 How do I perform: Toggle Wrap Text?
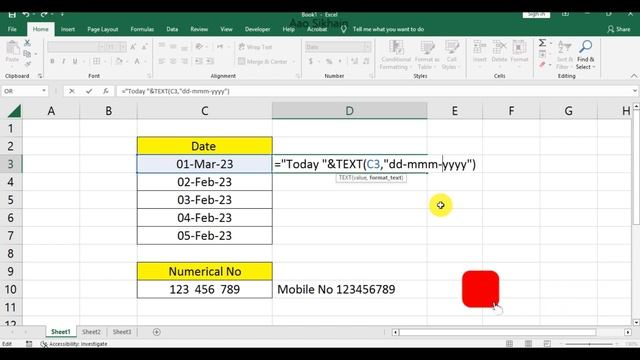[x=256, y=47]
